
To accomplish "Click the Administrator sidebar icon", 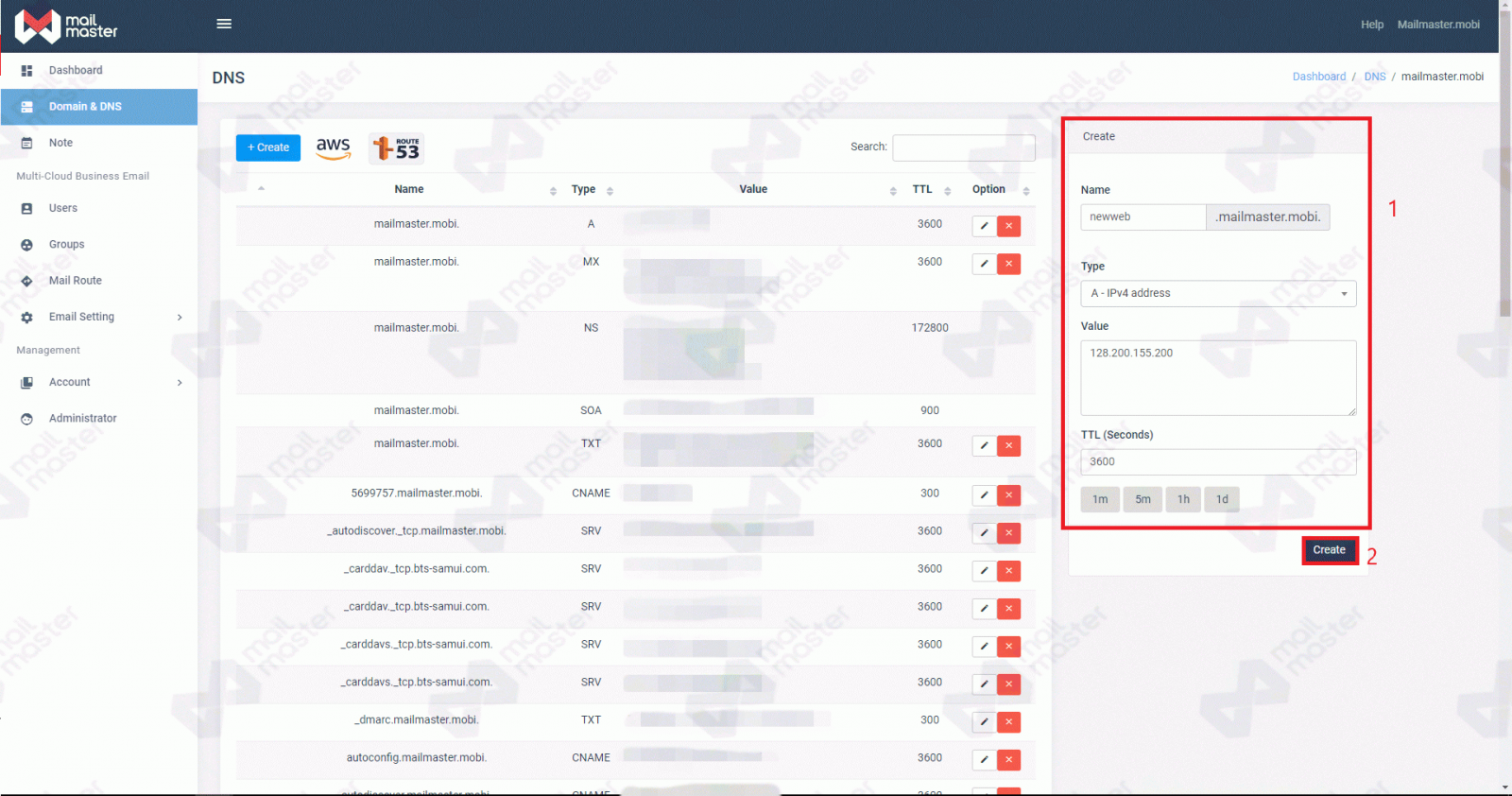I will pyautogui.click(x=26, y=419).
